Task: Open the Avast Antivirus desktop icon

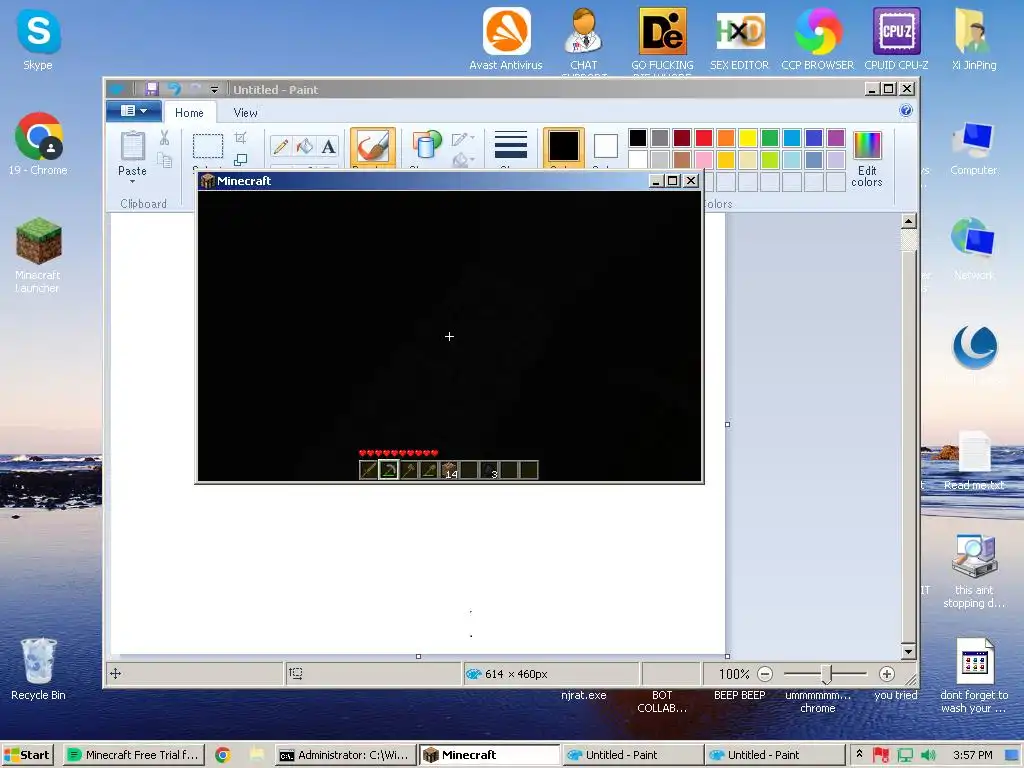Action: [506, 39]
